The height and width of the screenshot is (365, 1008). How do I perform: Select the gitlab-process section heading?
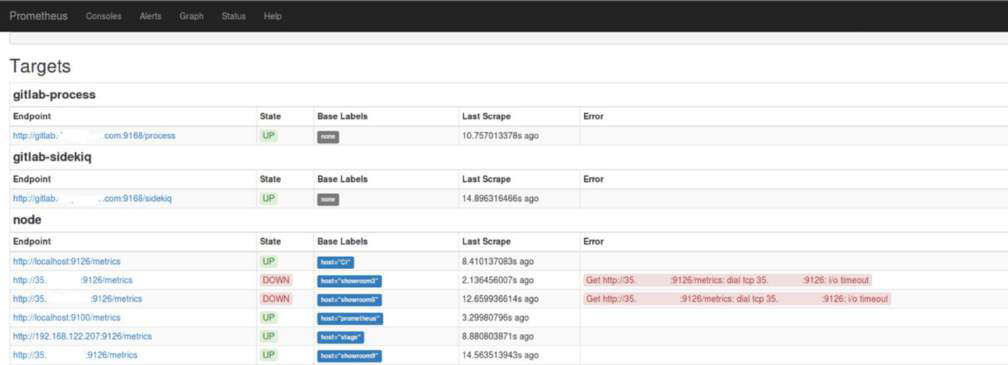[54, 94]
